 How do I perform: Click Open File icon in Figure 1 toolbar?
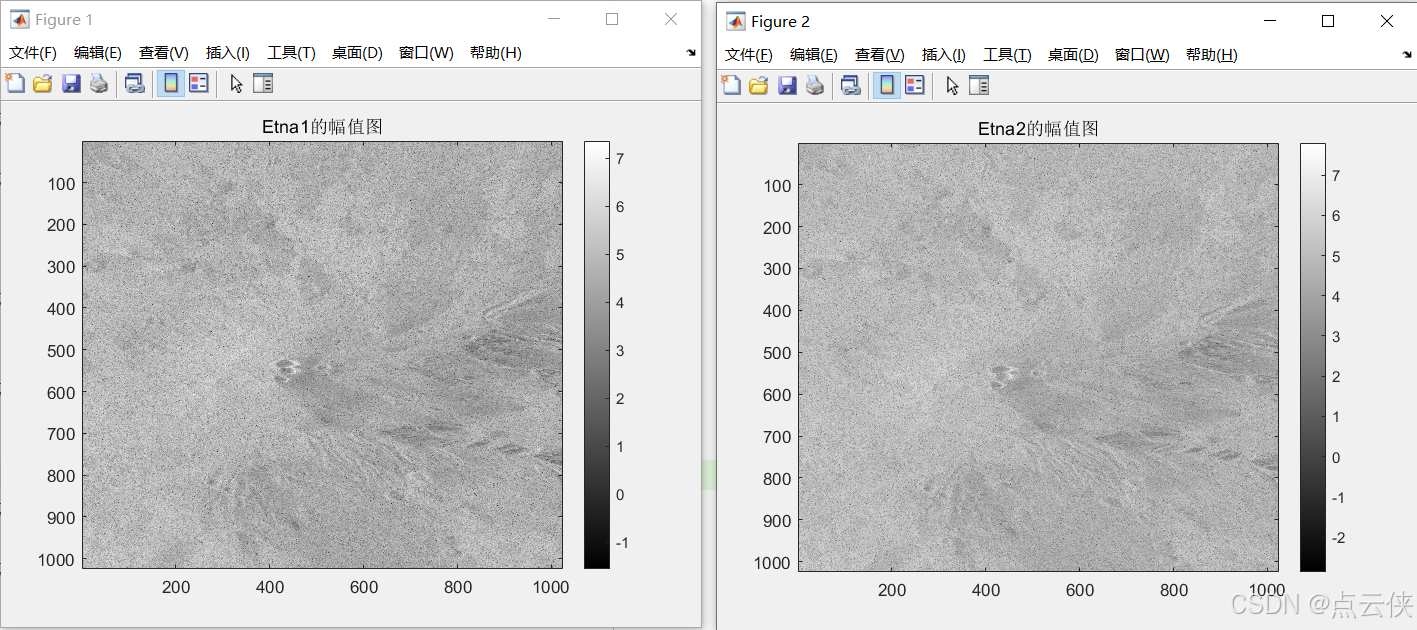point(42,84)
